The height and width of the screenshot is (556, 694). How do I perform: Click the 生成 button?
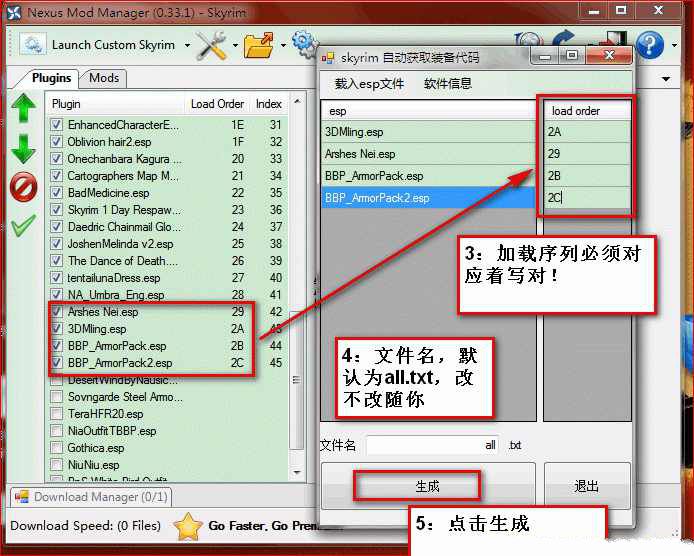[428, 486]
